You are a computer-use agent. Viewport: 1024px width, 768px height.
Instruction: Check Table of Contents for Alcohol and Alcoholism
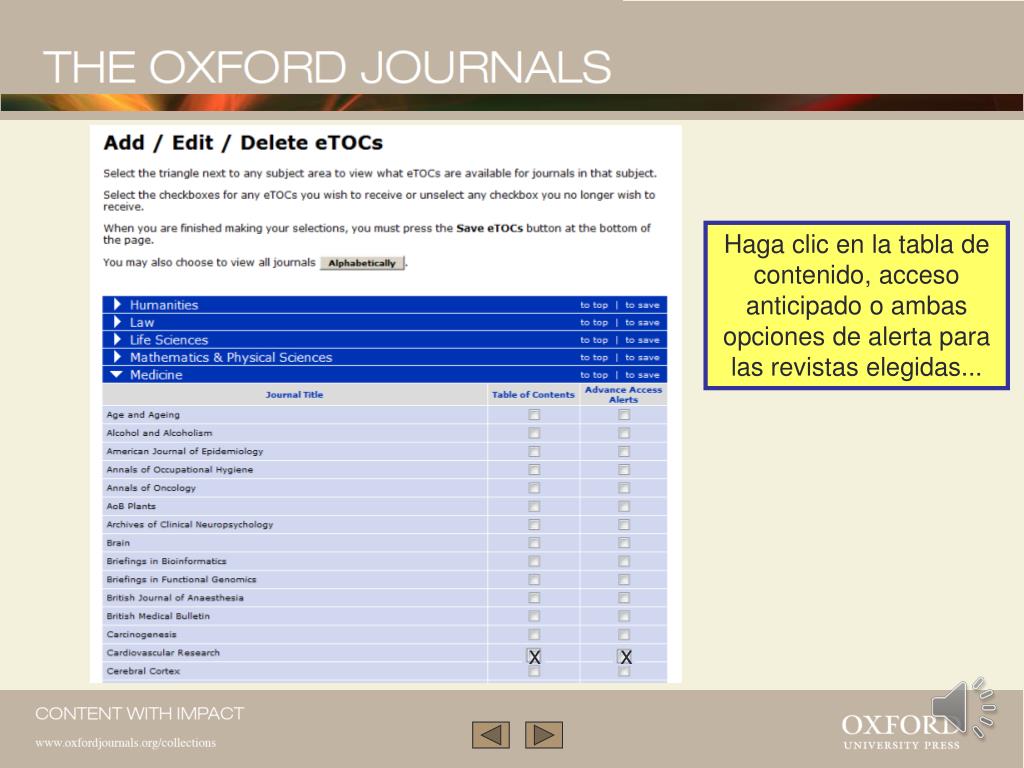[534, 433]
